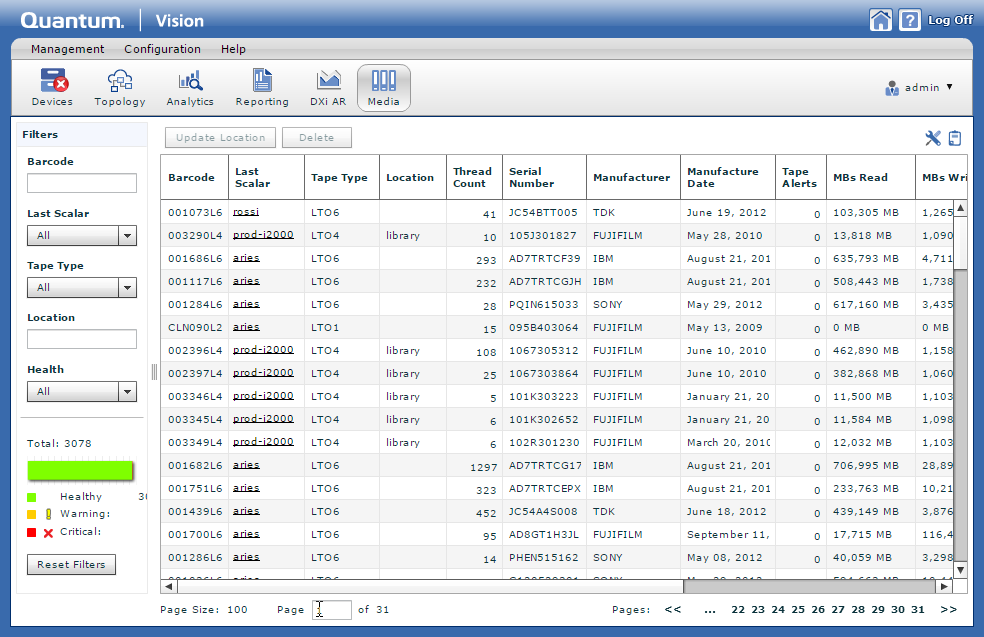Click the next pages >> link
Image resolution: width=984 pixels, height=637 pixels.
coord(949,609)
